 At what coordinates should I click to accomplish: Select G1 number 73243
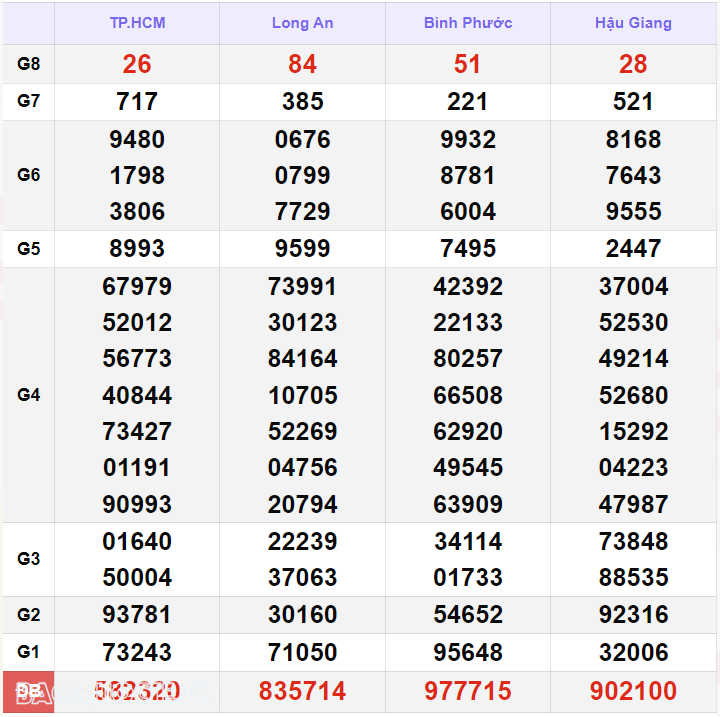point(137,652)
